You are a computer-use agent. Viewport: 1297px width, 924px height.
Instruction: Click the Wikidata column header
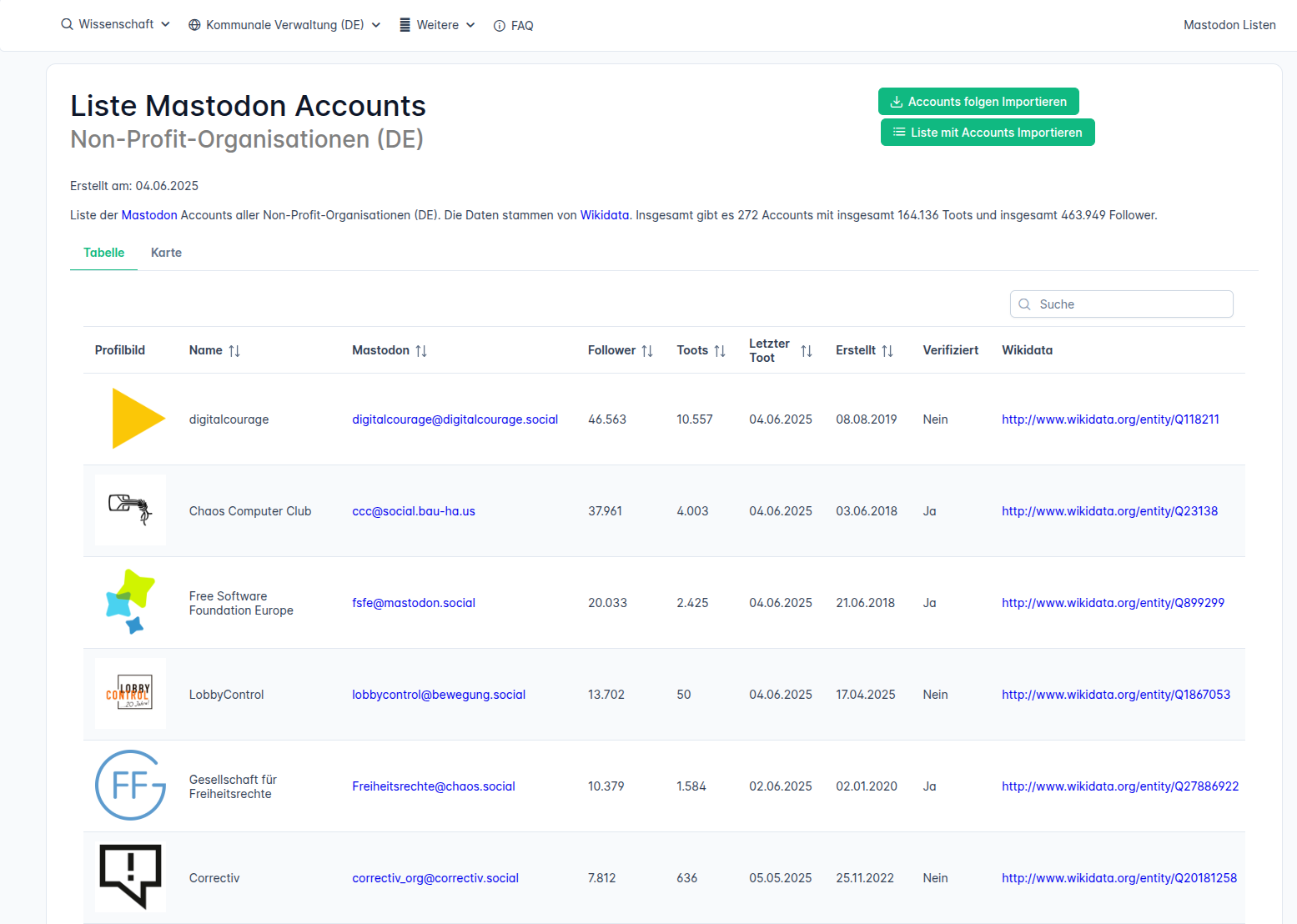click(x=1027, y=350)
